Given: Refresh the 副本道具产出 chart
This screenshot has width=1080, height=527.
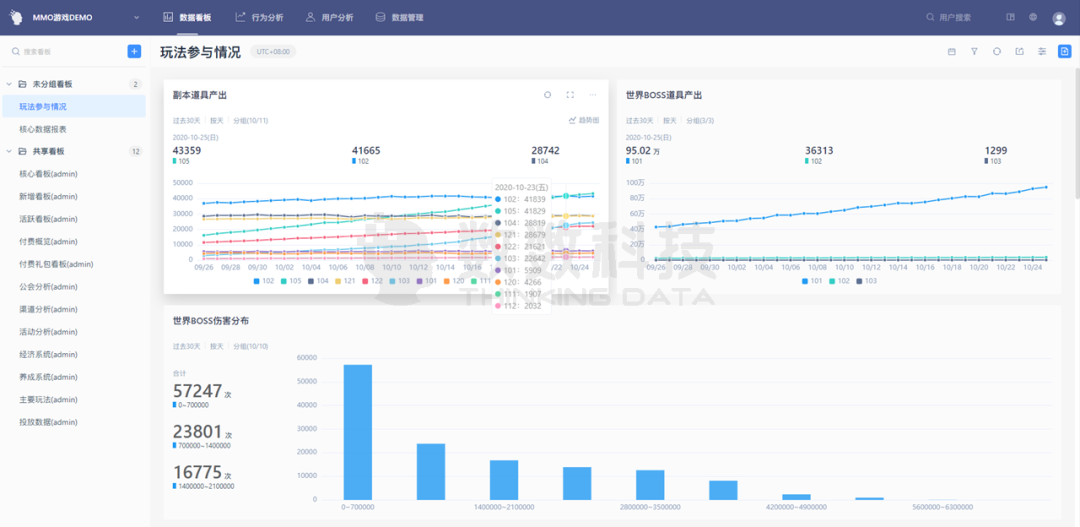Looking at the screenshot, I should pos(548,95).
